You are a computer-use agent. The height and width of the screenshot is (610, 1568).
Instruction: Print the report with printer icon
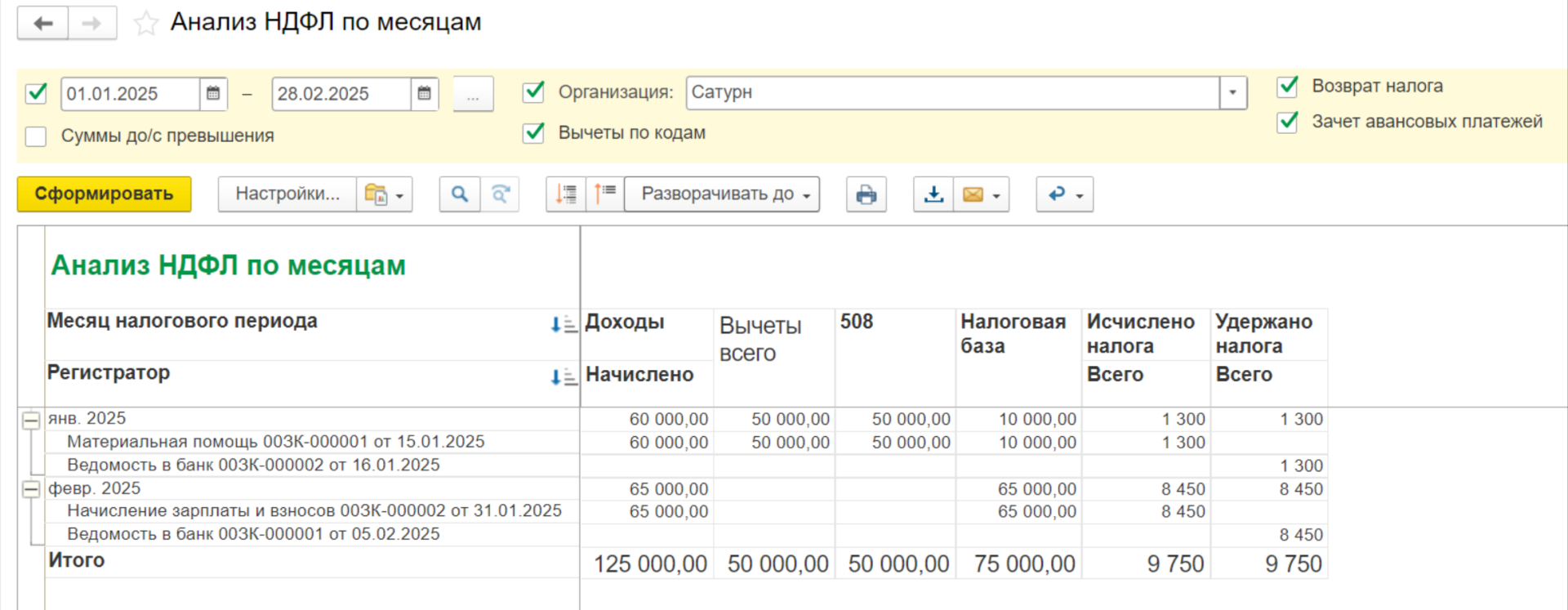pos(866,194)
